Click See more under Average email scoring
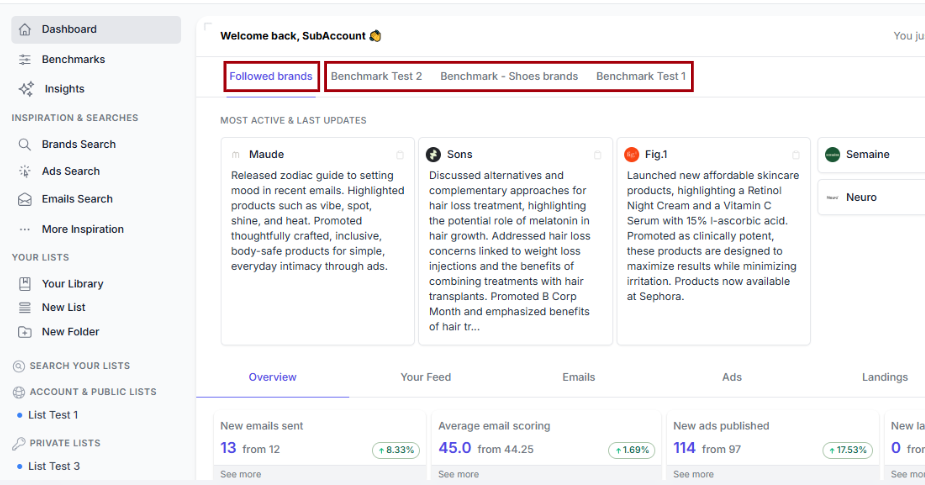 pyautogui.click(x=458, y=474)
